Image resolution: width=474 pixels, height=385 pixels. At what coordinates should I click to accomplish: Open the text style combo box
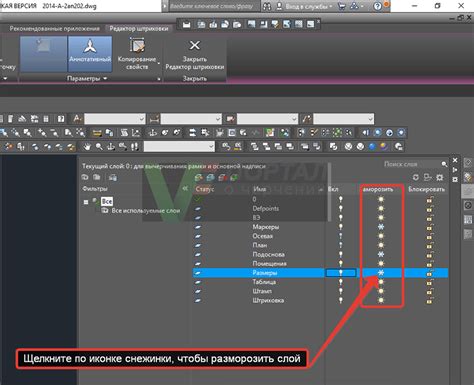(x=115, y=119)
